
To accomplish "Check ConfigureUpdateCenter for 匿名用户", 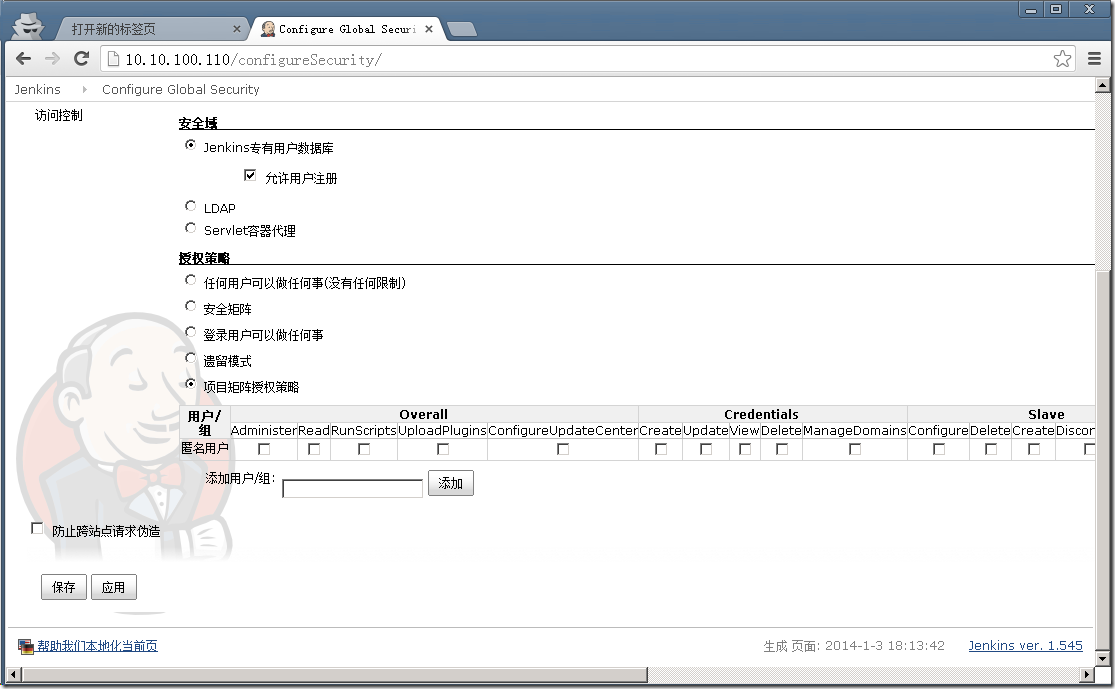I will pyautogui.click(x=562, y=449).
